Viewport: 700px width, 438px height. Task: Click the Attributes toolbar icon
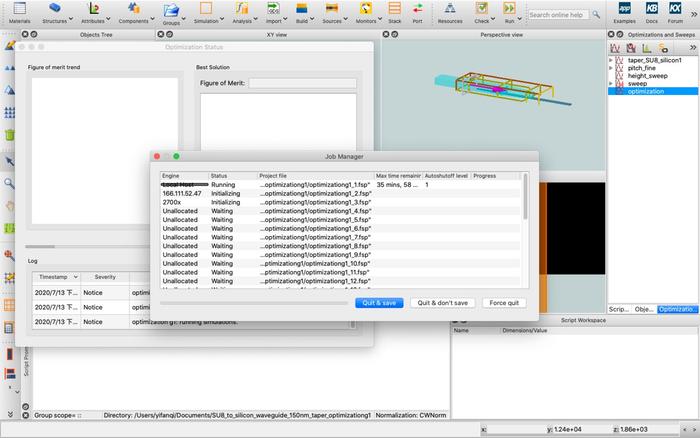click(x=93, y=8)
